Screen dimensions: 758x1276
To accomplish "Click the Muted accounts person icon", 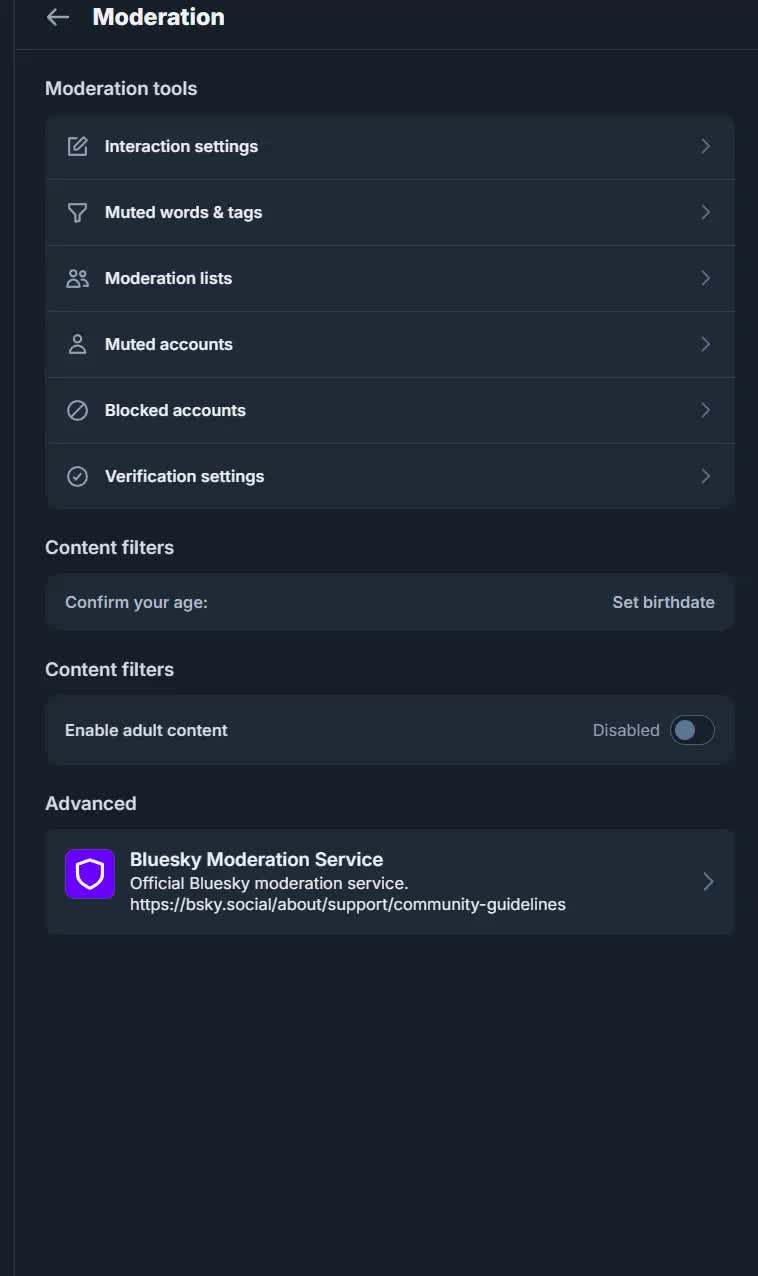I will coord(77,344).
